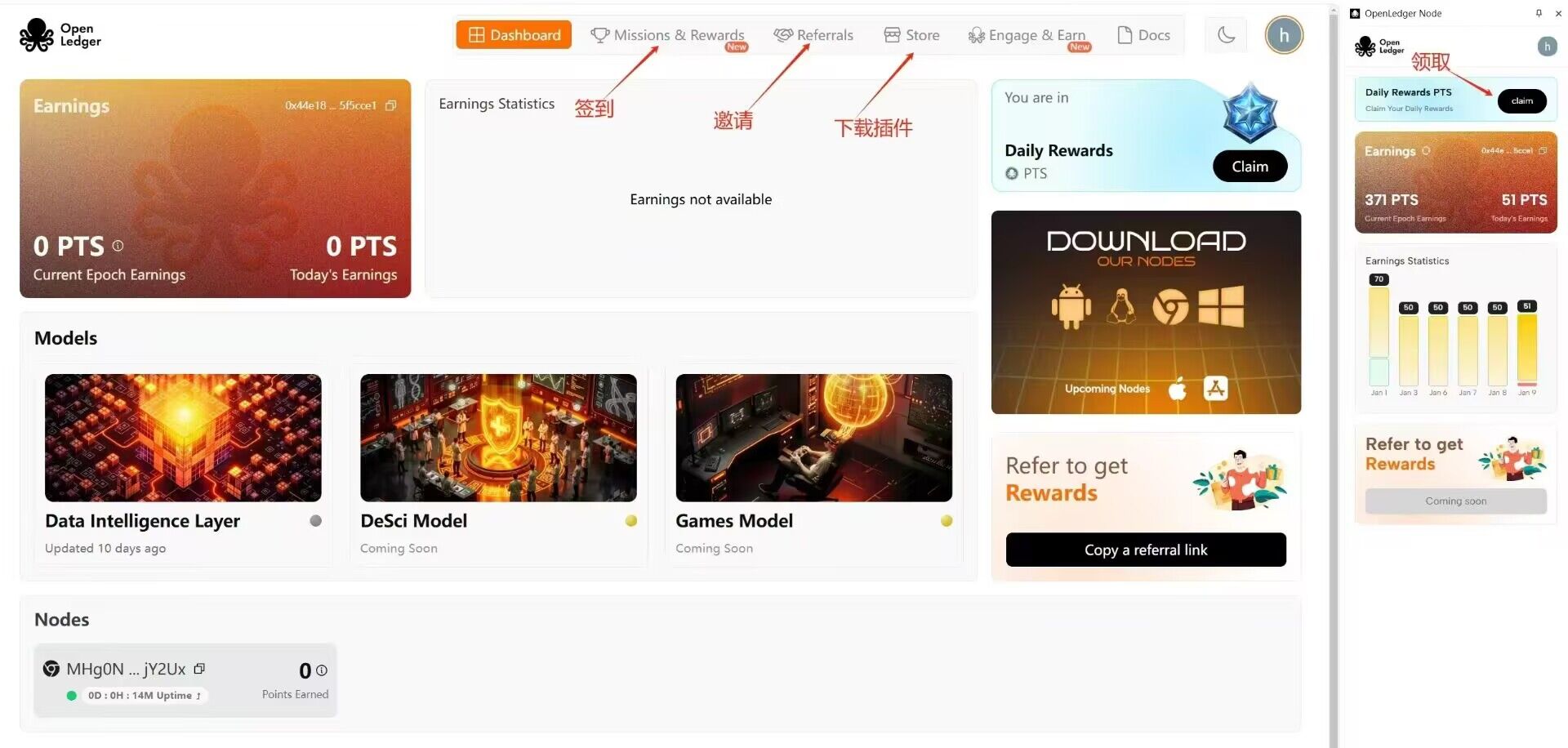Click info icon next to Current Epoch PTS
The width and height of the screenshot is (1568, 748).
(118, 245)
